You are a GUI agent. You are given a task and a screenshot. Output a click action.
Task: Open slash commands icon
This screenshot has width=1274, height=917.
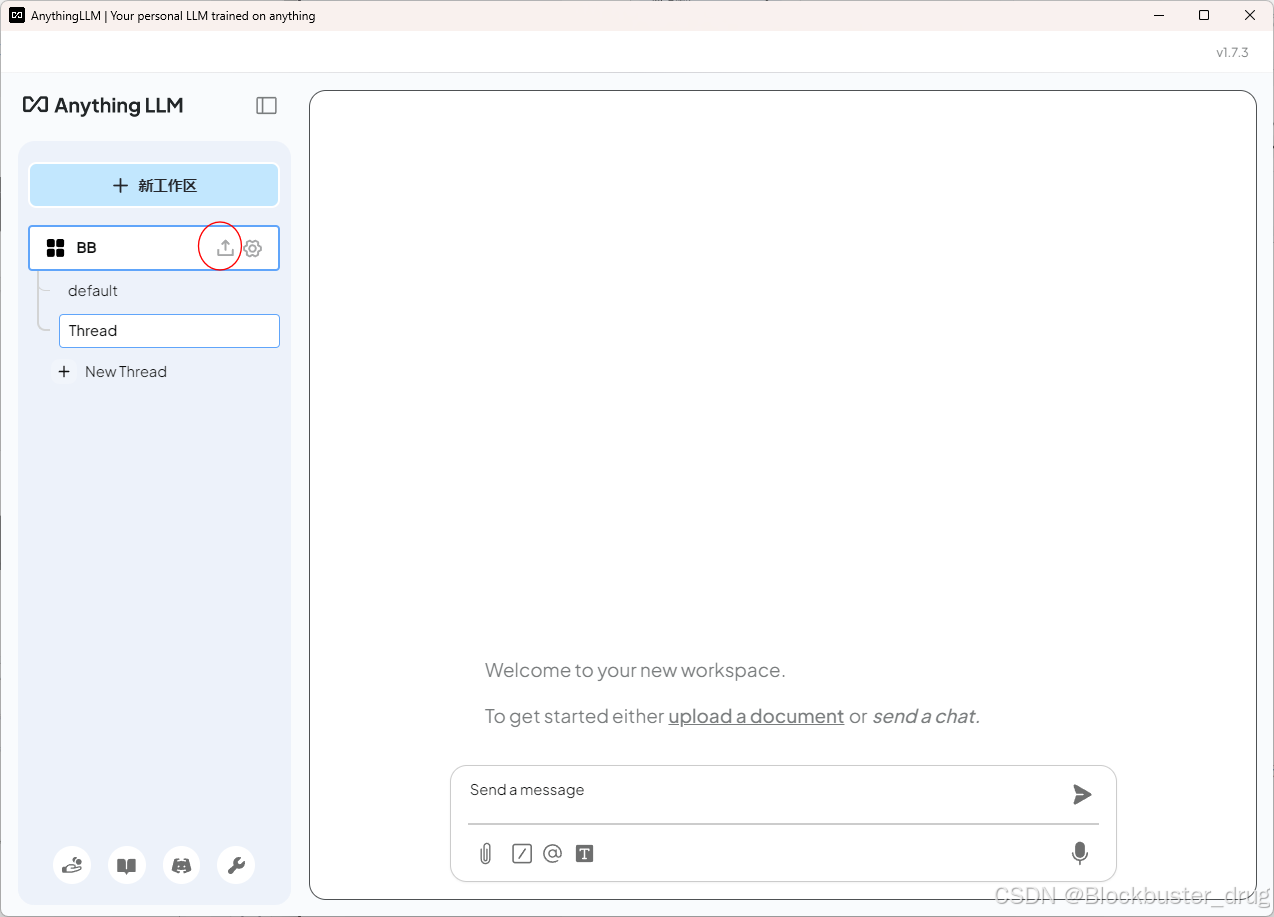pyautogui.click(x=522, y=854)
